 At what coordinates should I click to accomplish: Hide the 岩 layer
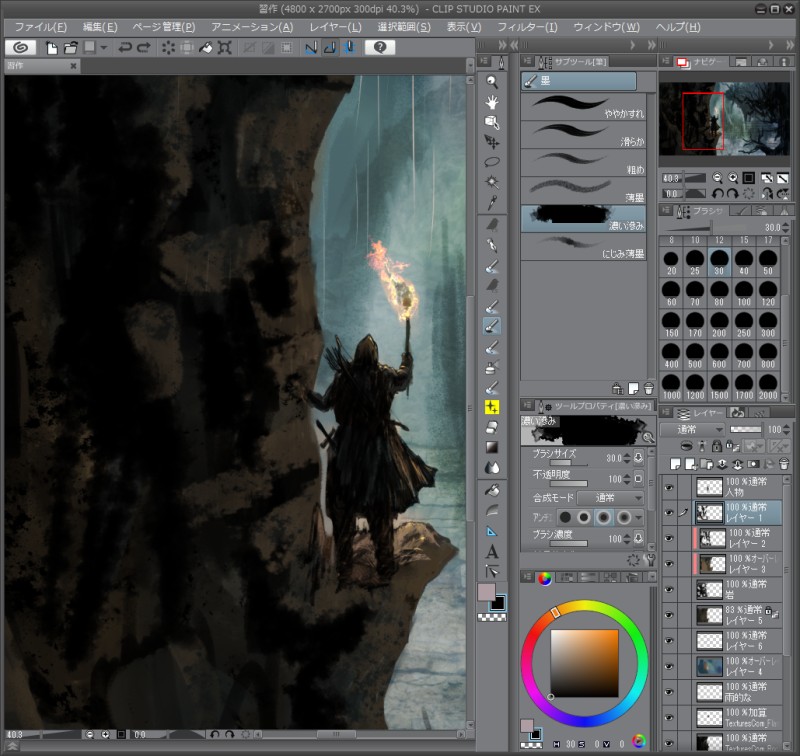point(669,589)
